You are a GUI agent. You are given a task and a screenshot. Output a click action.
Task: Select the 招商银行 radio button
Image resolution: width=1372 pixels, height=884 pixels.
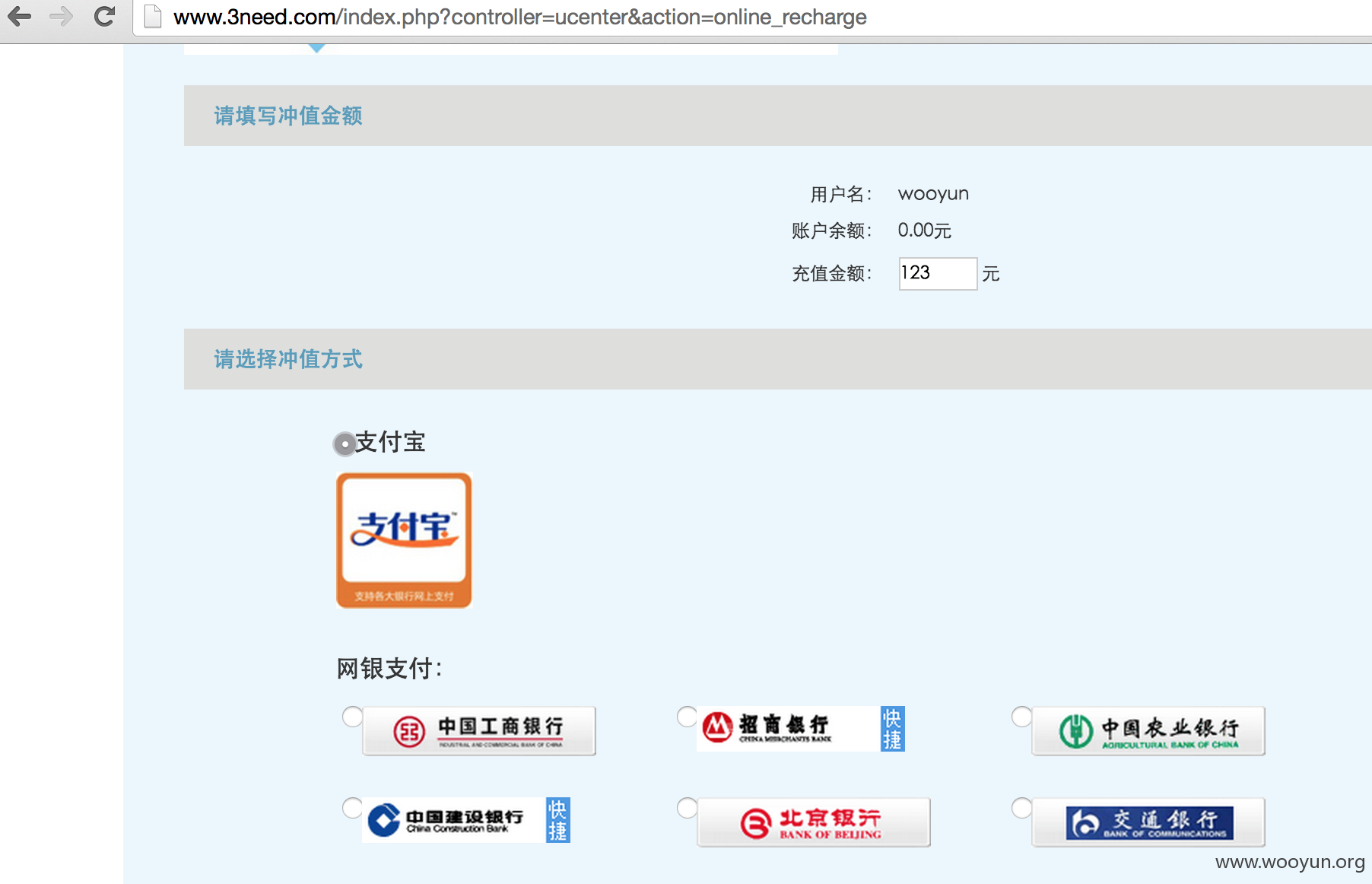(687, 717)
